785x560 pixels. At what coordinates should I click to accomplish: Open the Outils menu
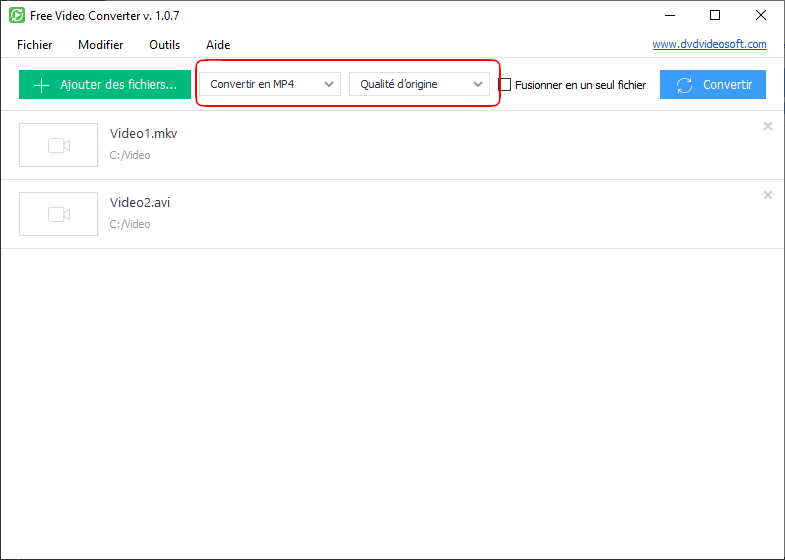[165, 45]
